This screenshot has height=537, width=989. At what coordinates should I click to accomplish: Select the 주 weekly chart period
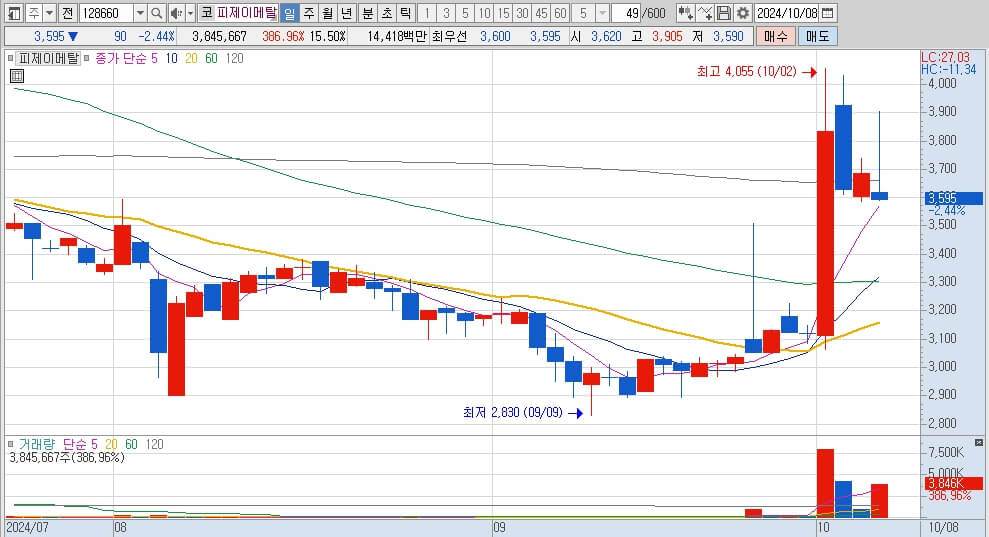pos(308,13)
